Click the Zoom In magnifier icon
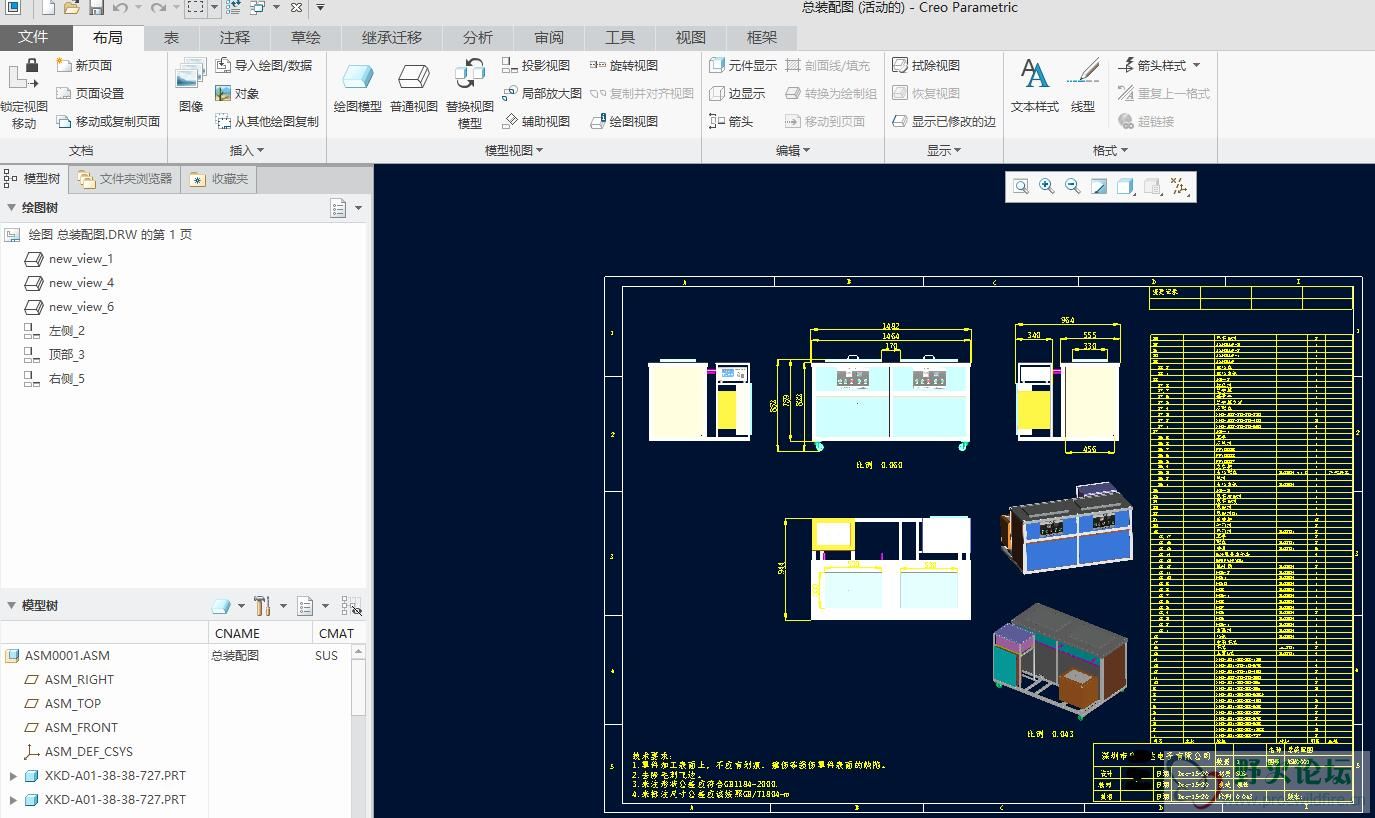The image size is (1375, 818). [x=1047, y=186]
